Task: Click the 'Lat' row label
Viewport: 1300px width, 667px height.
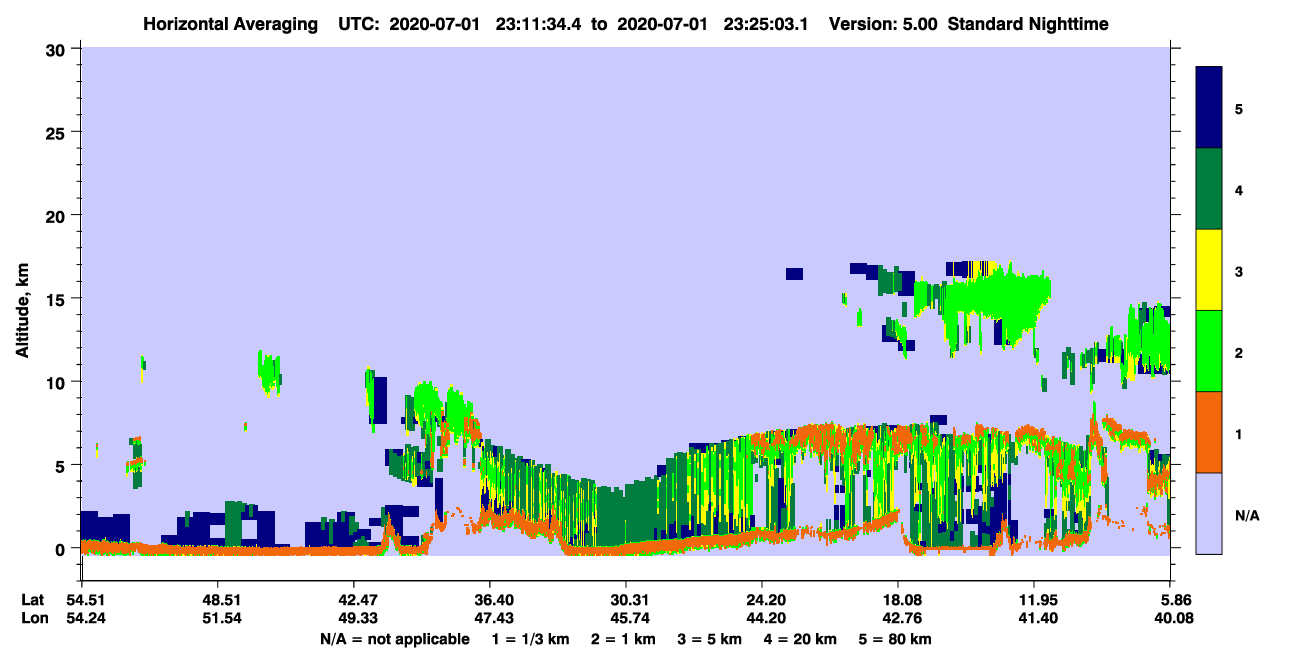Action: [x=33, y=600]
